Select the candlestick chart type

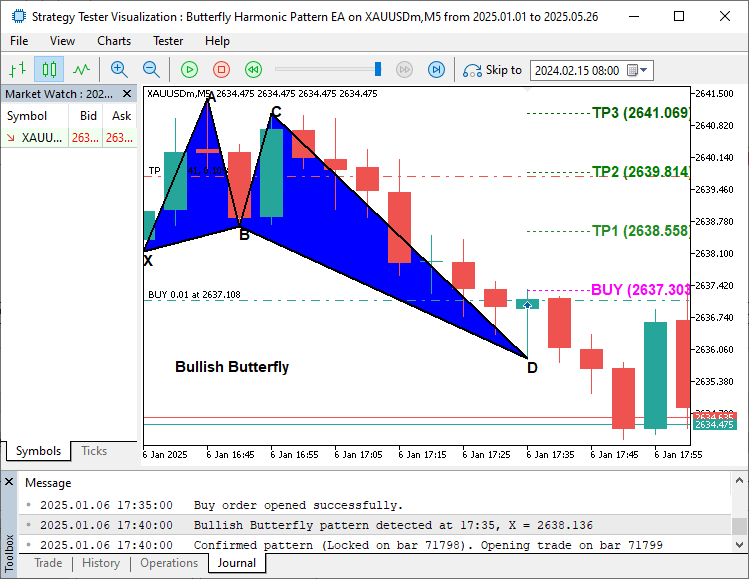click(49, 69)
